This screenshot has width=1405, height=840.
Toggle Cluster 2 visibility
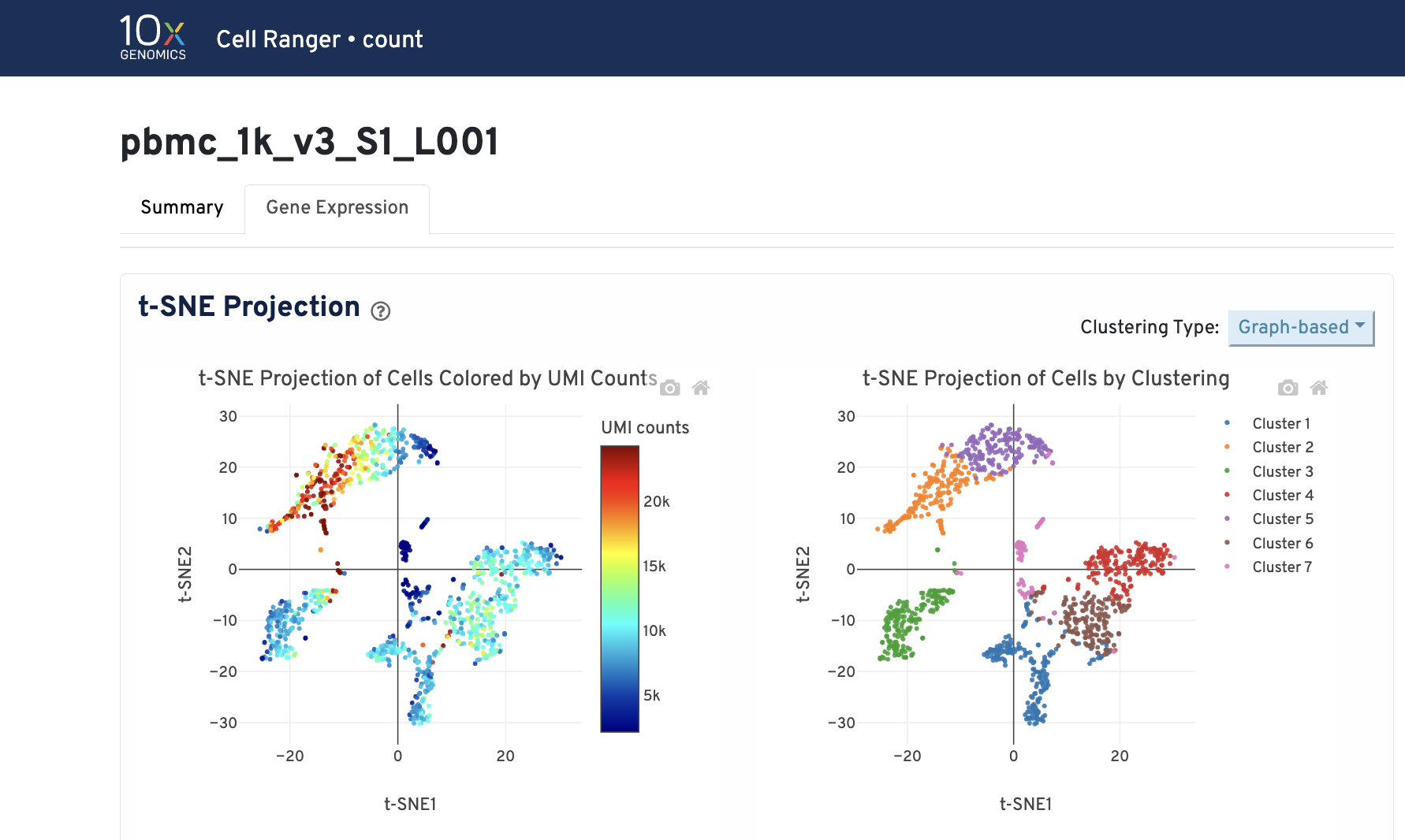[1283, 447]
